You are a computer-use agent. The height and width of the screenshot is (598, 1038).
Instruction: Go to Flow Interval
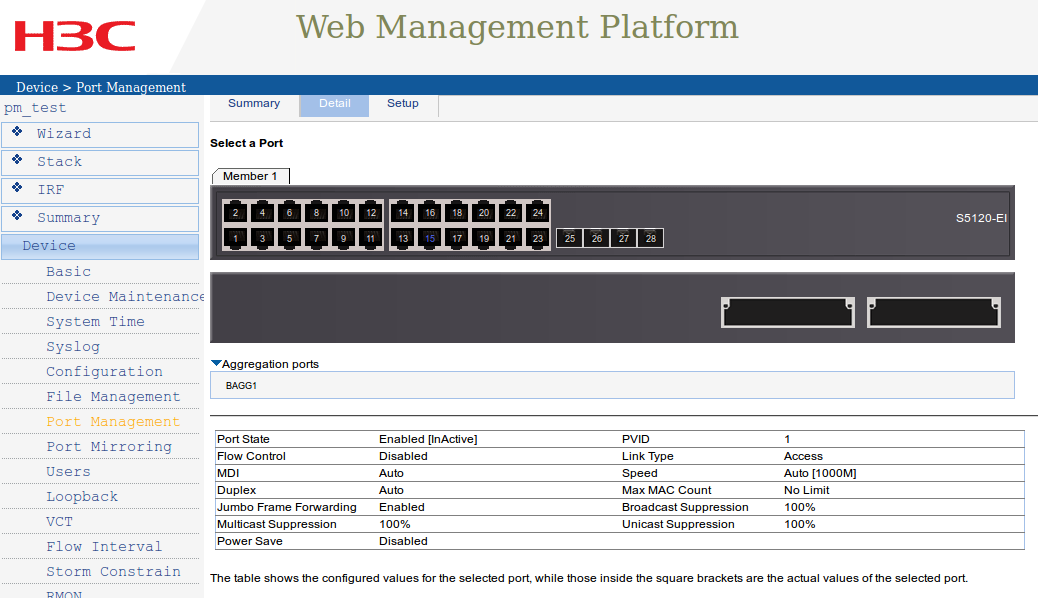104,547
